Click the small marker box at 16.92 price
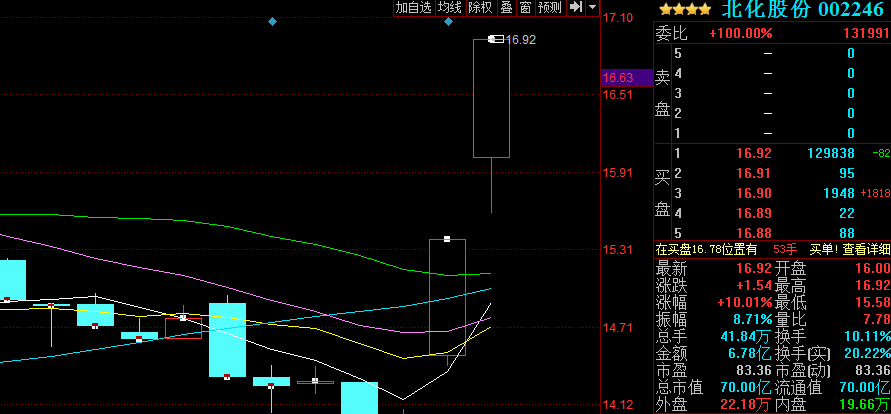This screenshot has height=414, width=891. [x=494, y=40]
